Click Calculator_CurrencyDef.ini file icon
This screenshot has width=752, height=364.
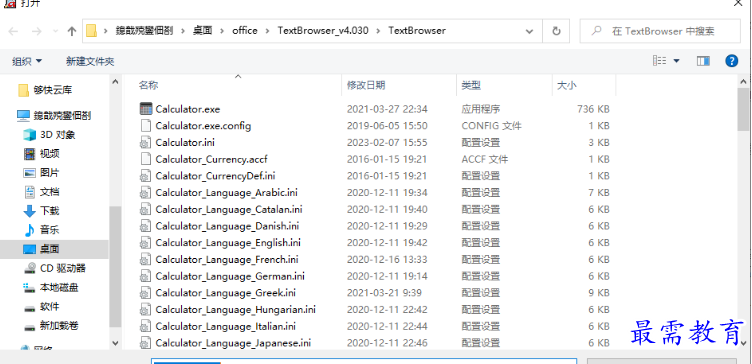[x=145, y=176]
